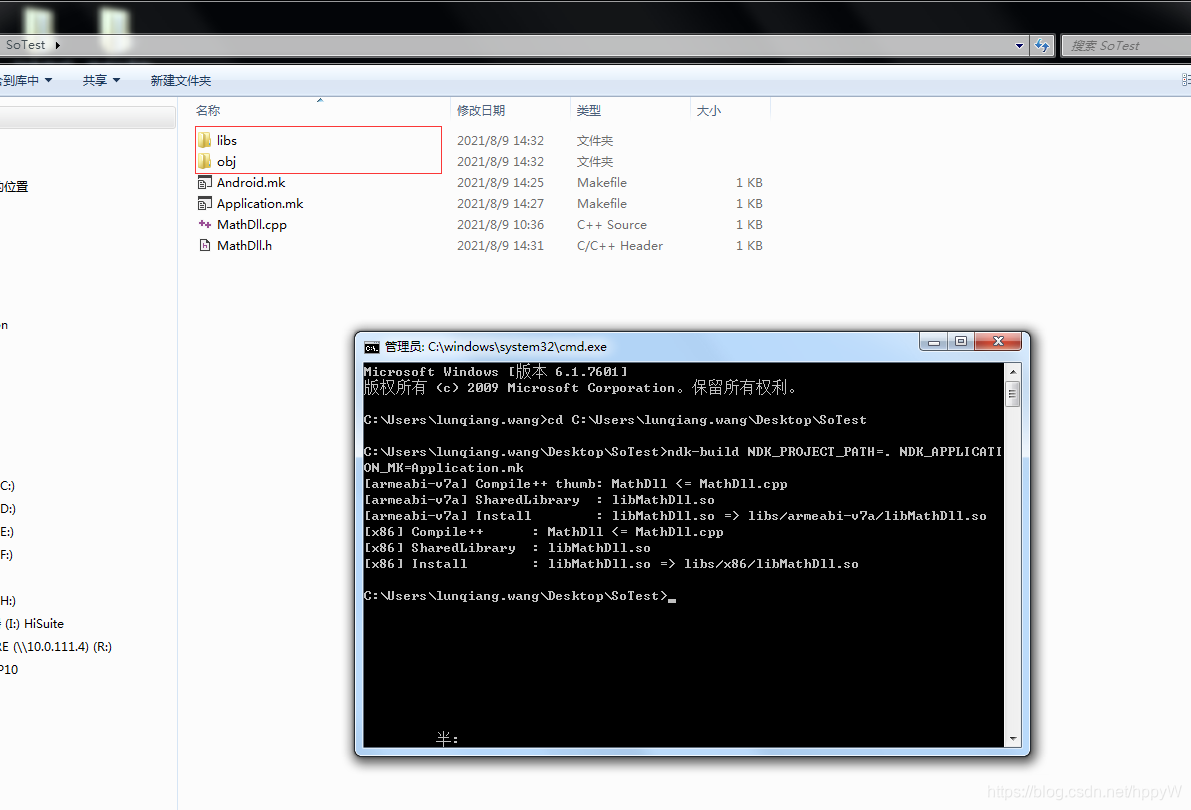Viewport: 1191px width, 810px height.
Task: Sort files by 名称 column header
Action: tap(208, 111)
